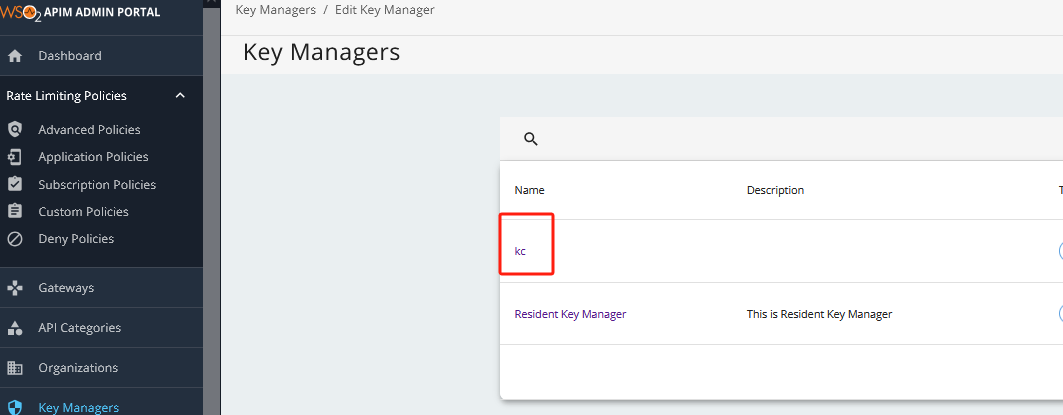Click the Name column header
Image resolution: width=1063 pixels, height=415 pixels.
(529, 190)
